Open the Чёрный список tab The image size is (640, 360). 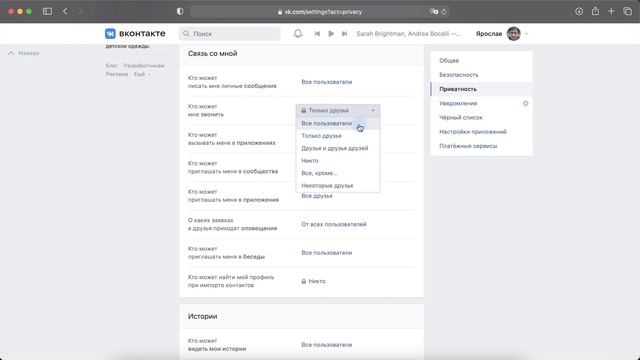(482, 118)
